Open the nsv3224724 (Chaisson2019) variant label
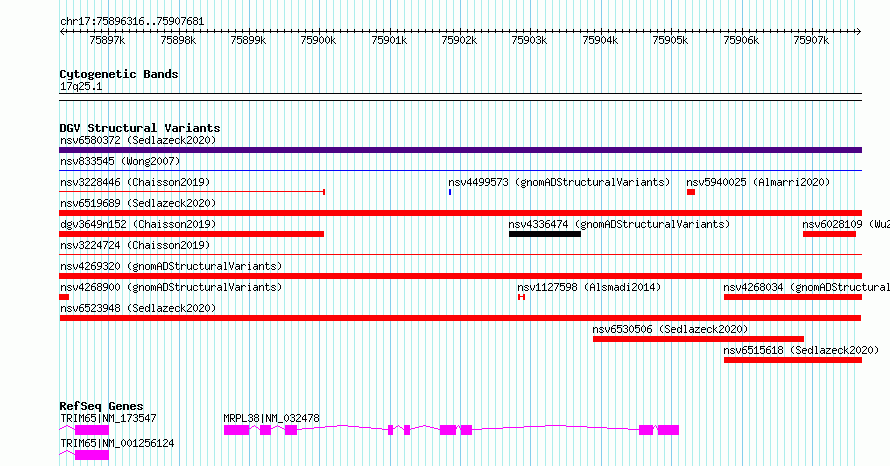The width and height of the screenshot is (890, 466). coord(135,245)
